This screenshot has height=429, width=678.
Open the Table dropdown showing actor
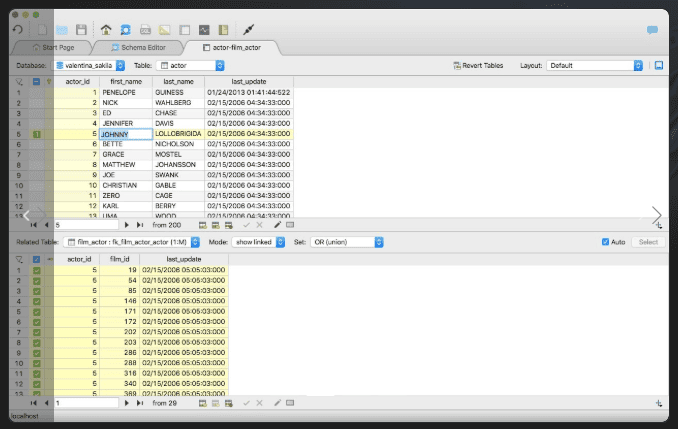tap(190, 65)
